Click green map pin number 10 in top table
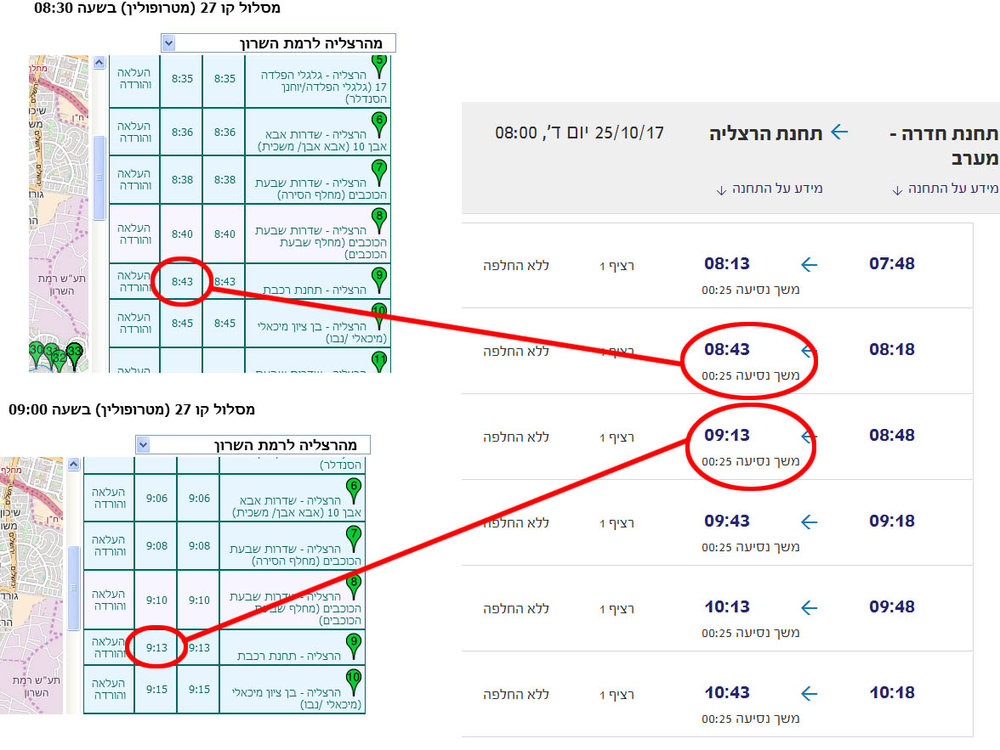 (x=379, y=315)
